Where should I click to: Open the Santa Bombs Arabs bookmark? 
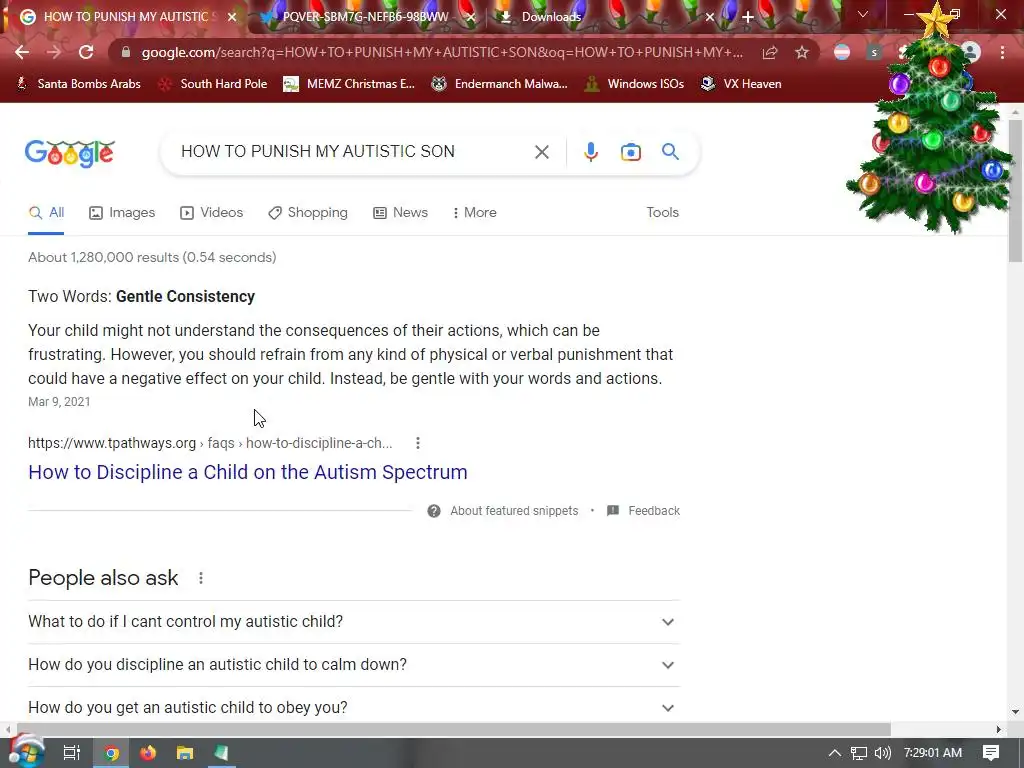click(79, 84)
